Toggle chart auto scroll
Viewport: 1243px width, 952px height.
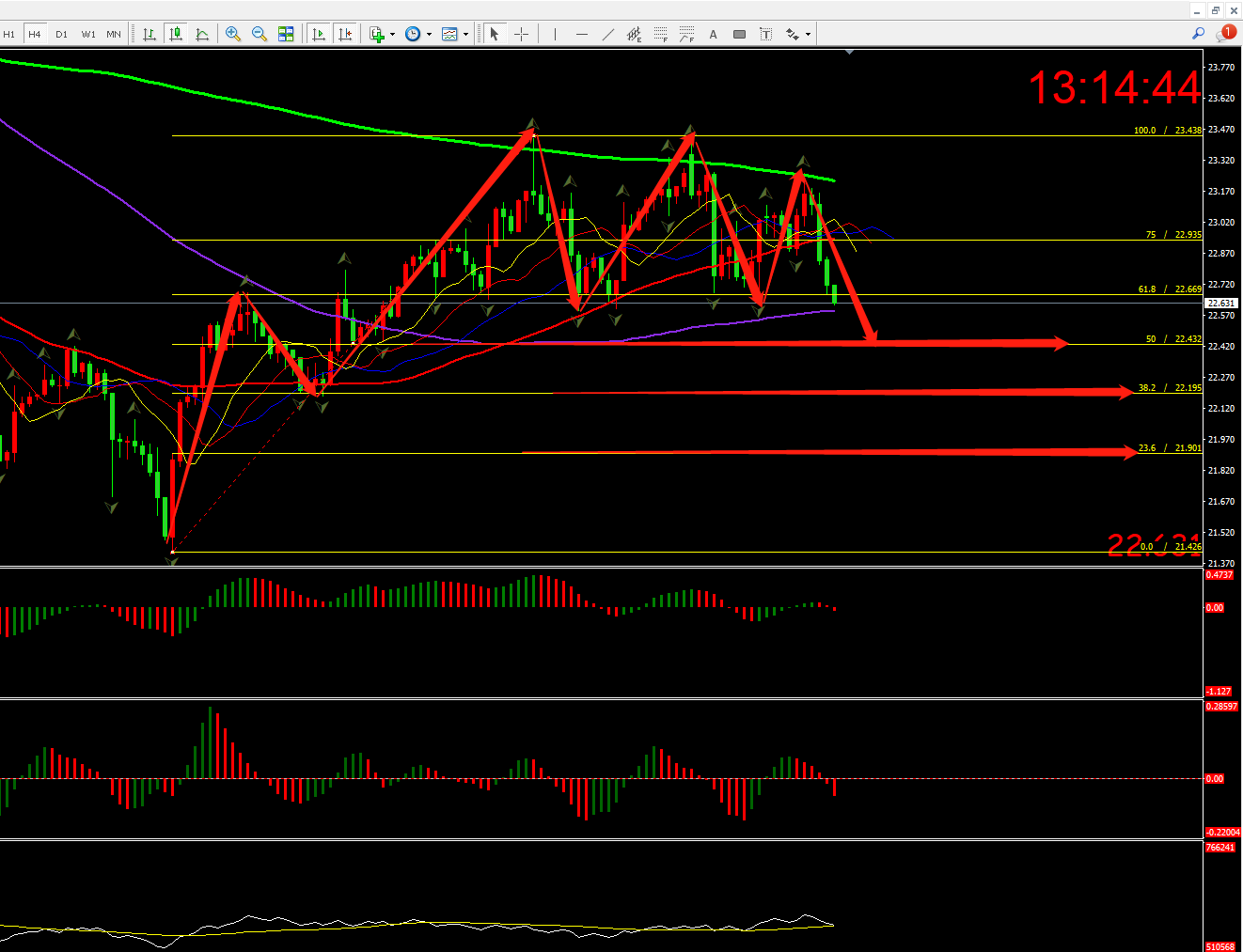[x=319, y=34]
